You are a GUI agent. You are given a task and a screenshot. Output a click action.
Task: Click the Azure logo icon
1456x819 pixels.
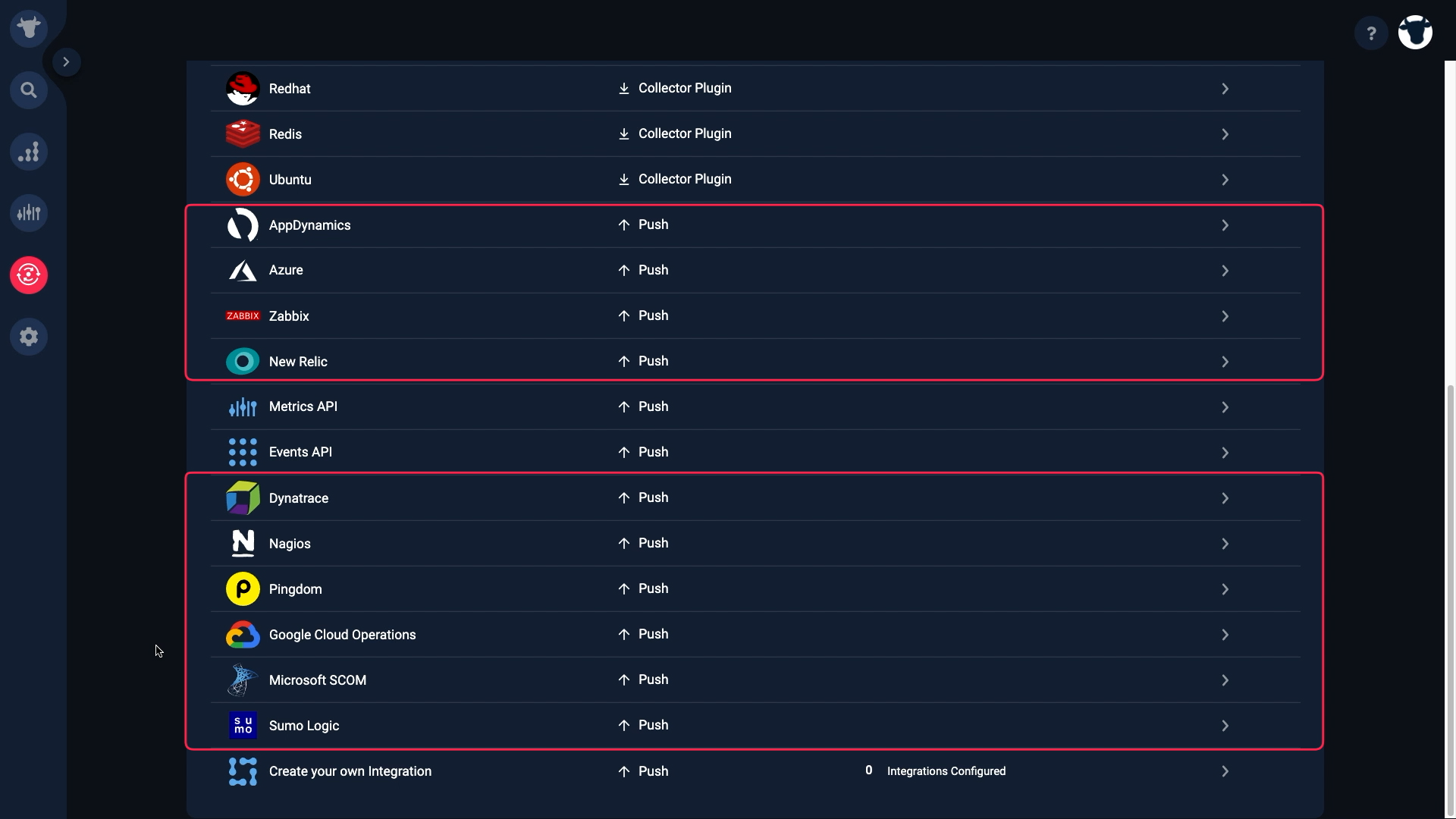[x=243, y=271]
